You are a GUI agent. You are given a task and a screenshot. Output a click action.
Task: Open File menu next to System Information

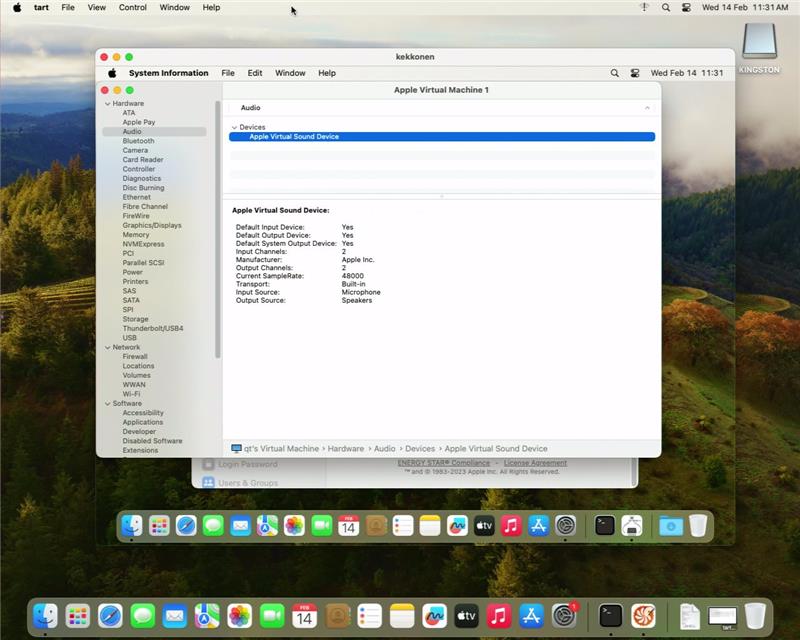click(x=228, y=73)
